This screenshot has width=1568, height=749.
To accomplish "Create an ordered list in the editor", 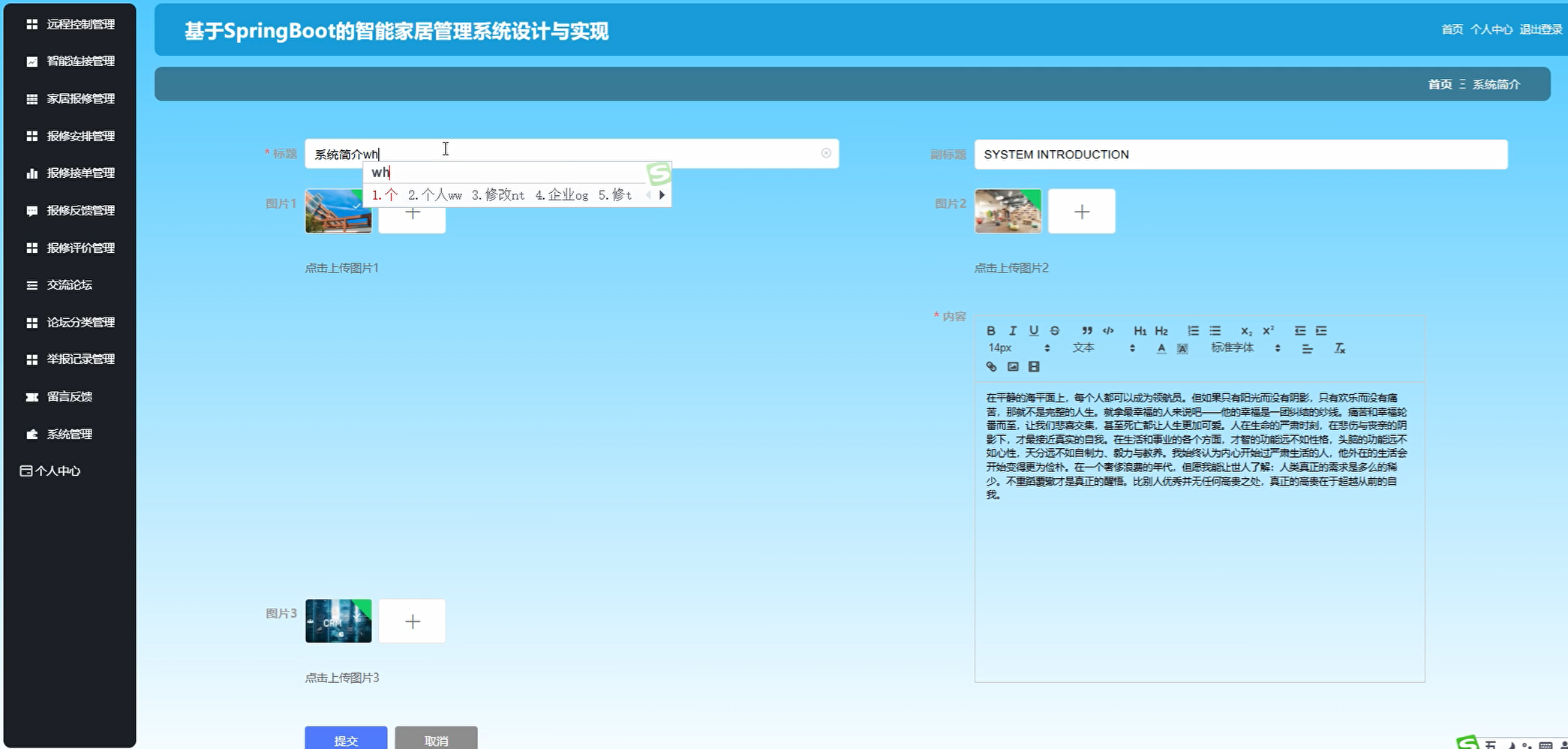I will (x=1194, y=330).
